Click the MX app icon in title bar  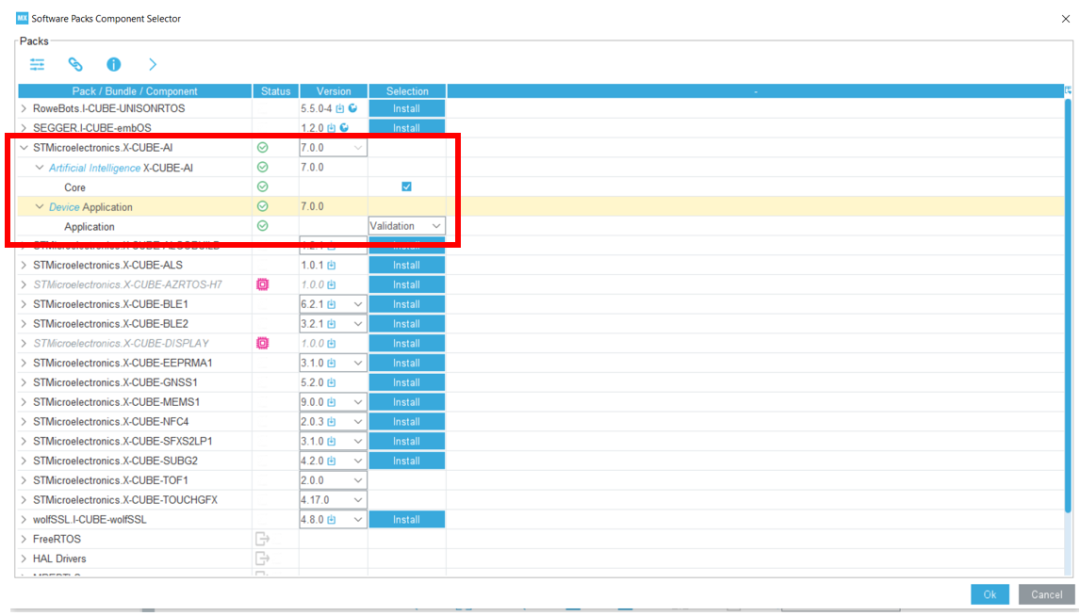click(x=22, y=18)
